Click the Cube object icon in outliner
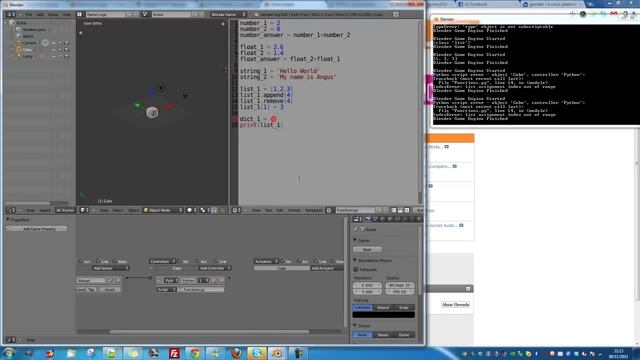This screenshot has height=360, width=640. [18, 49]
